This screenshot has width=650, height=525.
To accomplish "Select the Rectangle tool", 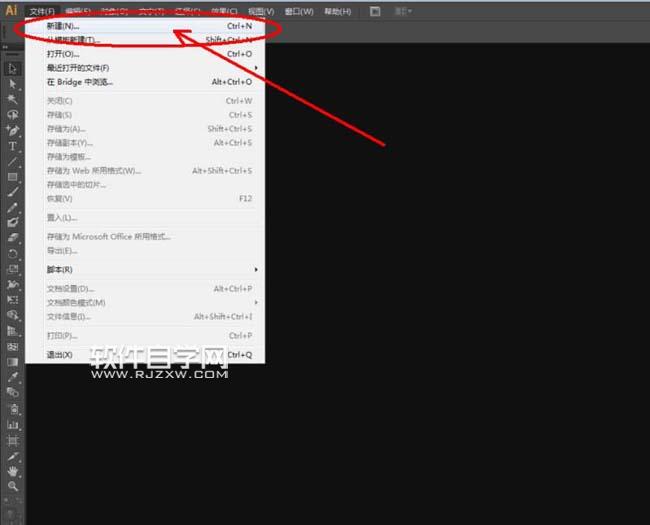I will click(12, 177).
